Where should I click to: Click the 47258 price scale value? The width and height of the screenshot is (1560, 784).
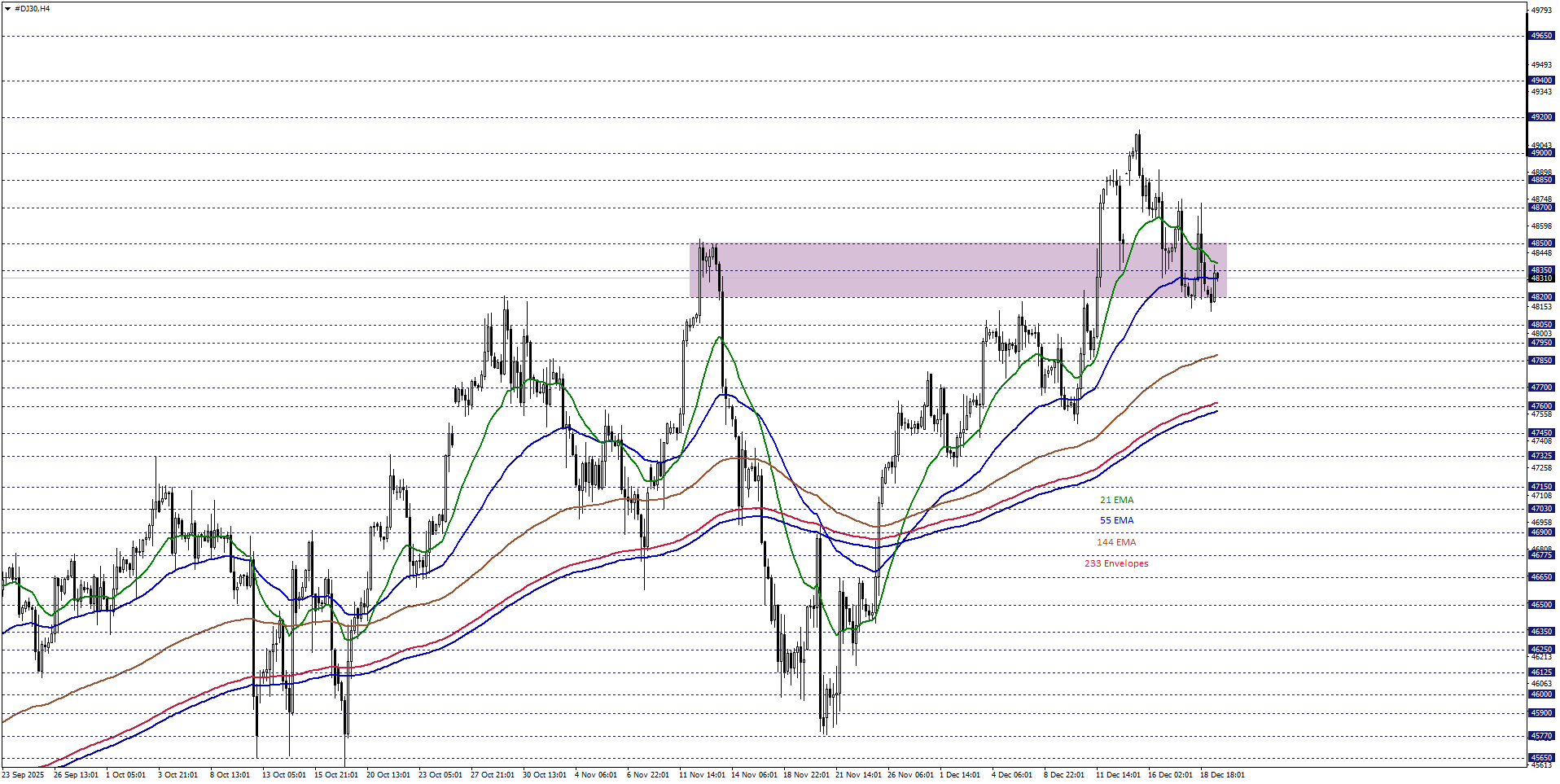(x=1541, y=468)
